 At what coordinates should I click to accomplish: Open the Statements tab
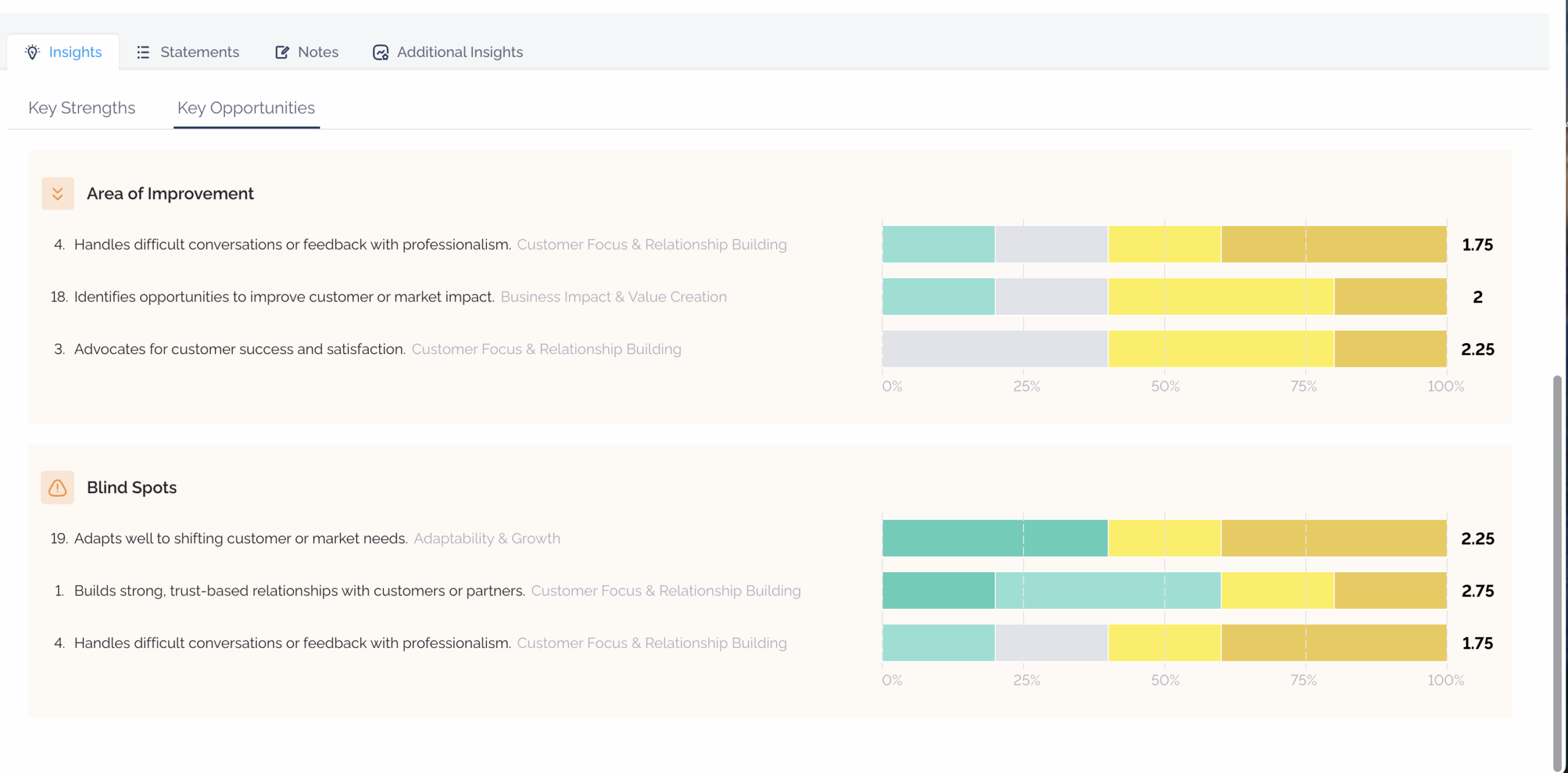tap(187, 52)
